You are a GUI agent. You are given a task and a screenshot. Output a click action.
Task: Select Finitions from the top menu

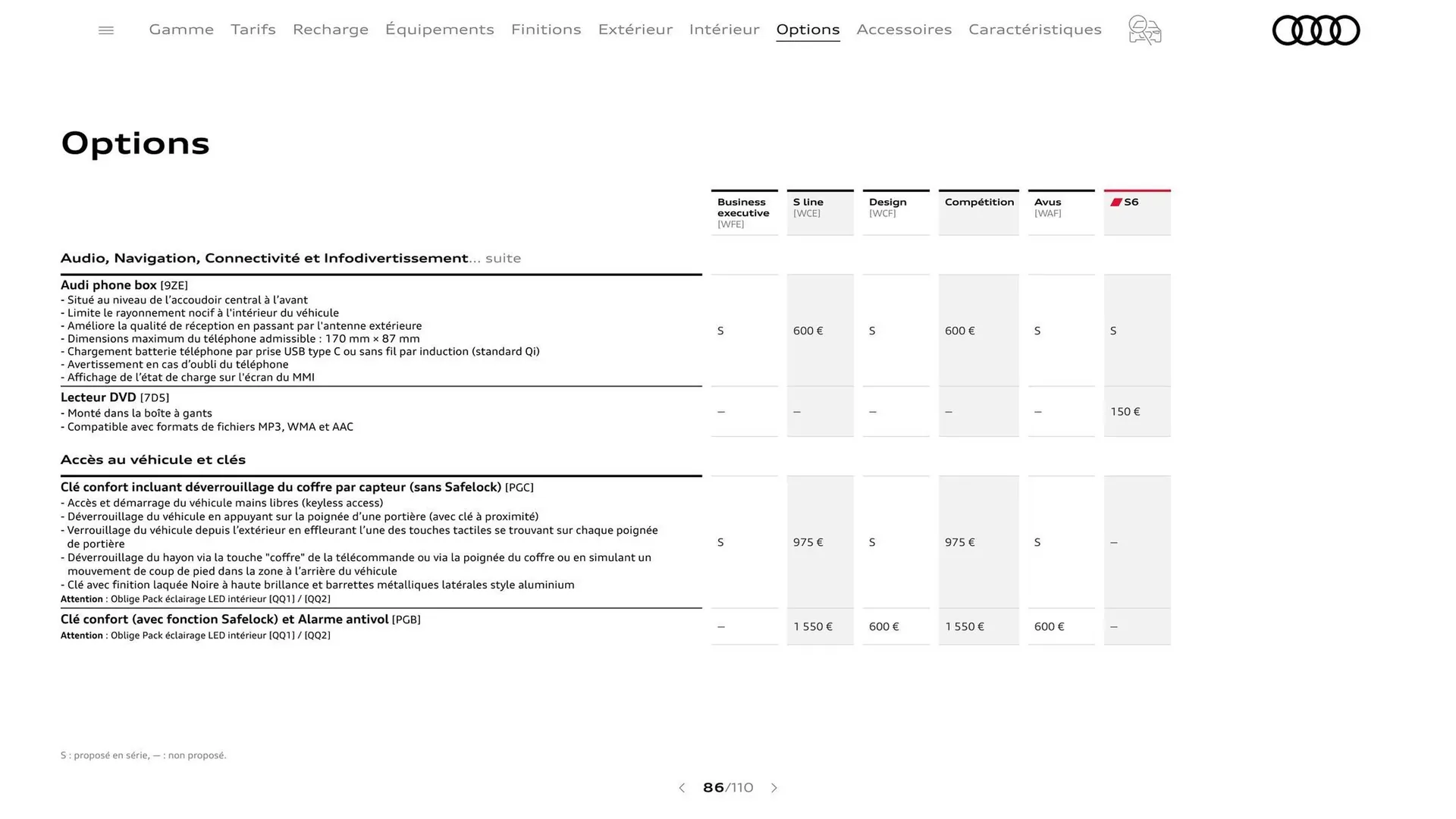coord(546,30)
